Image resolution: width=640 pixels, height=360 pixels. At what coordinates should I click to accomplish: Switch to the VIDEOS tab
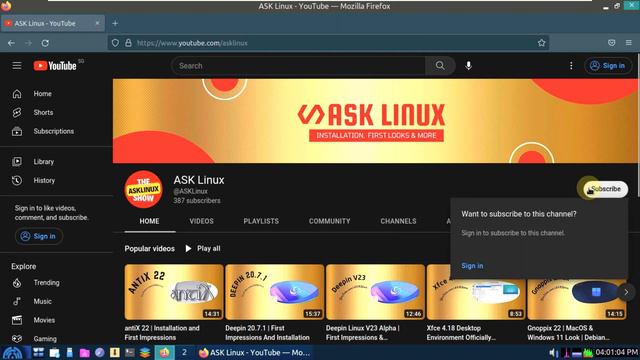pyautogui.click(x=201, y=221)
